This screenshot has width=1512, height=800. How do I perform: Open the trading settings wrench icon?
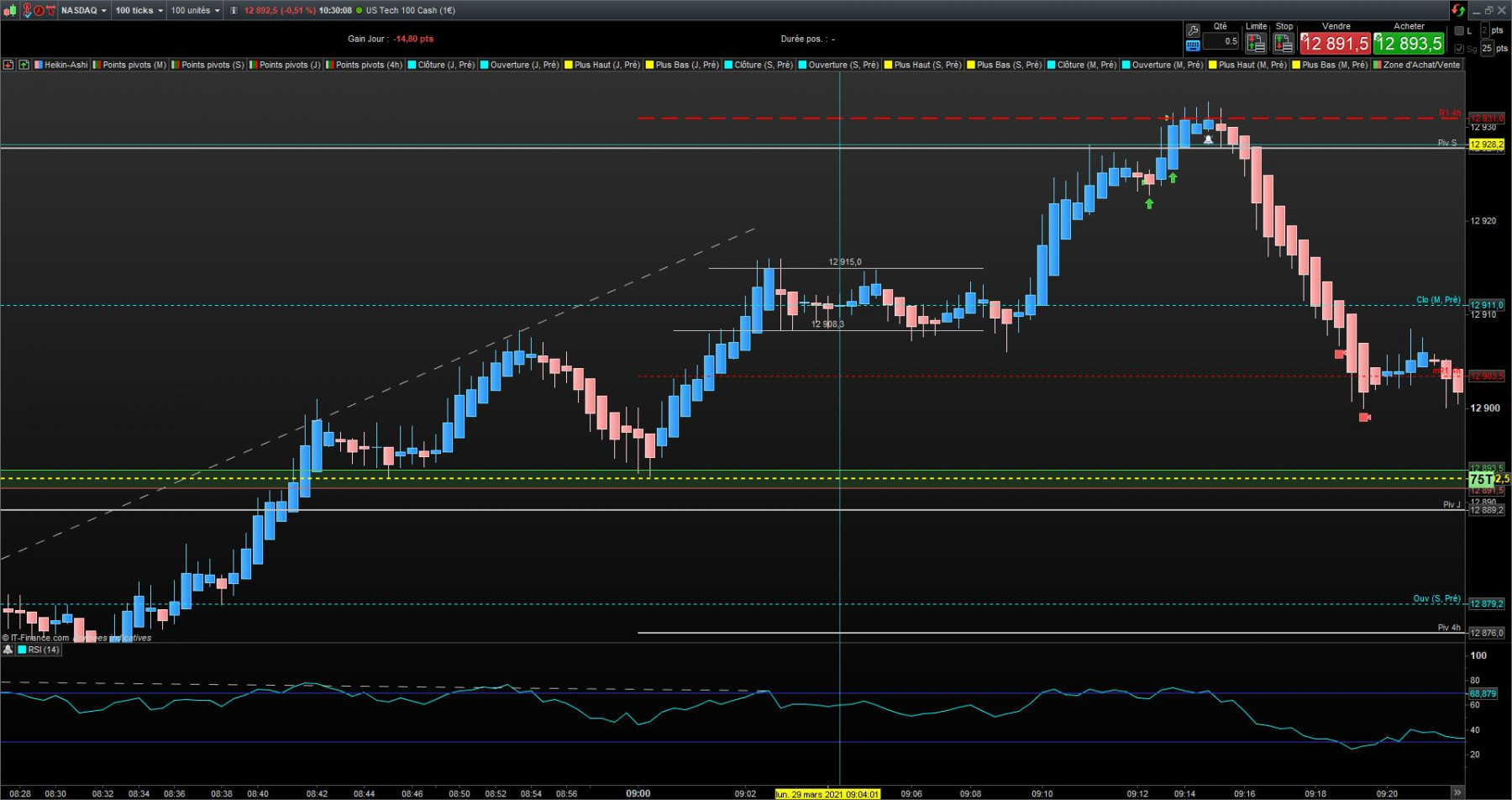coord(1193,30)
